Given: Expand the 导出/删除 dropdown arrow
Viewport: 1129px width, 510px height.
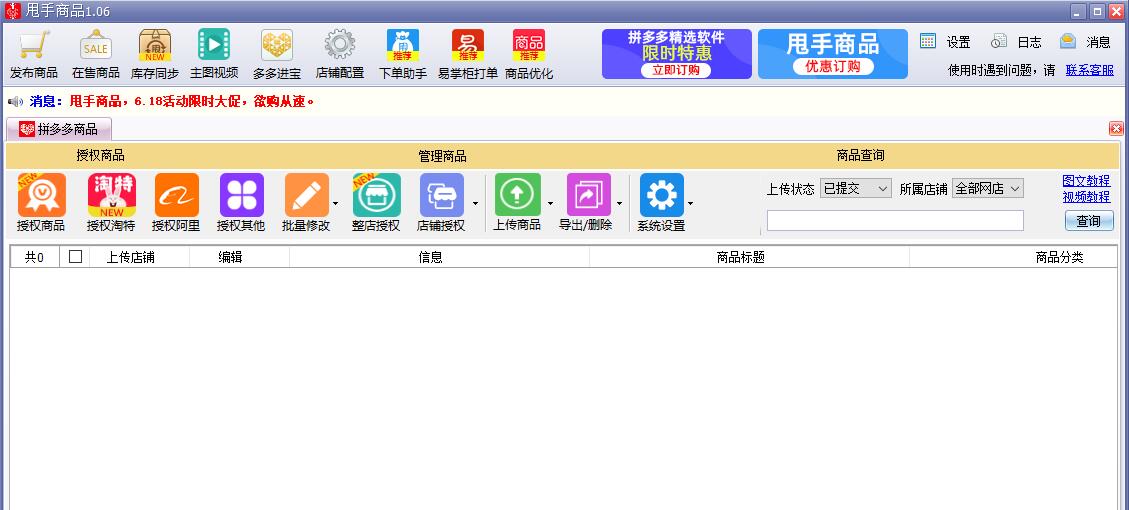Looking at the screenshot, I should 619,204.
